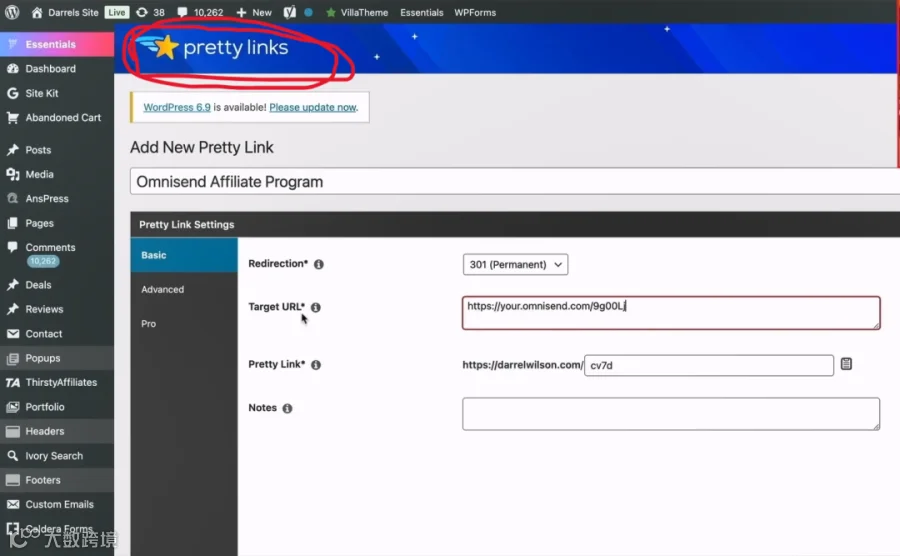
Task: Click the Notes info icon
Action: [x=287, y=409]
